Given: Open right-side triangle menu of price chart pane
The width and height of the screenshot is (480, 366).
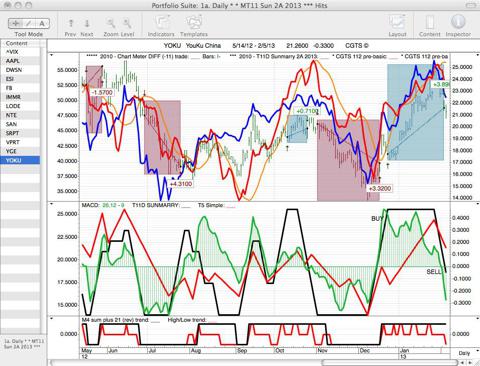Looking at the screenshot, I should [478, 55].
